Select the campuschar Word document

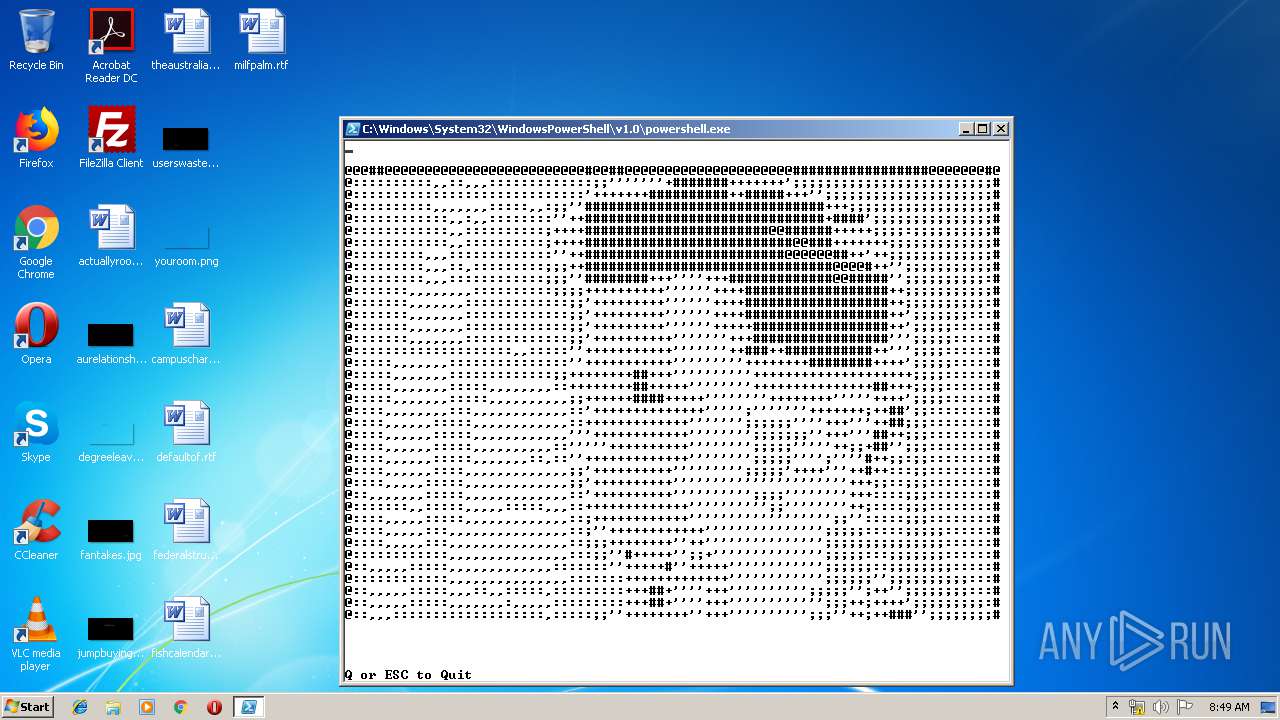click(186, 334)
